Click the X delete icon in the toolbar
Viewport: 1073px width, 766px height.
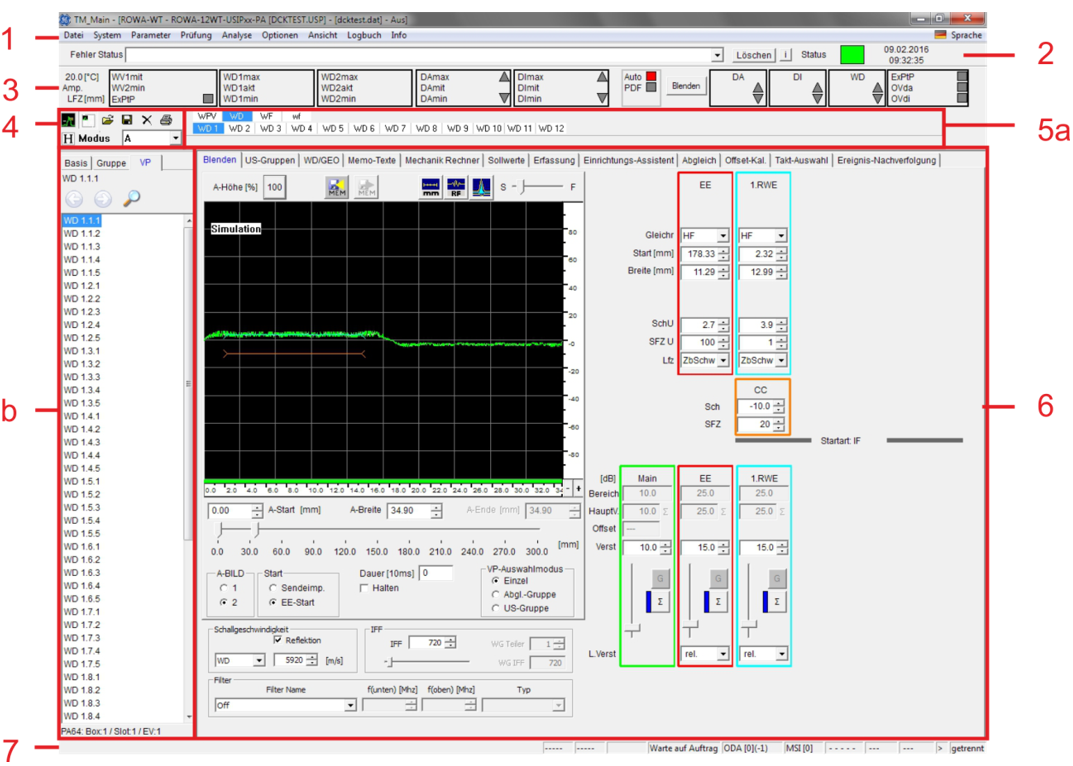point(146,120)
